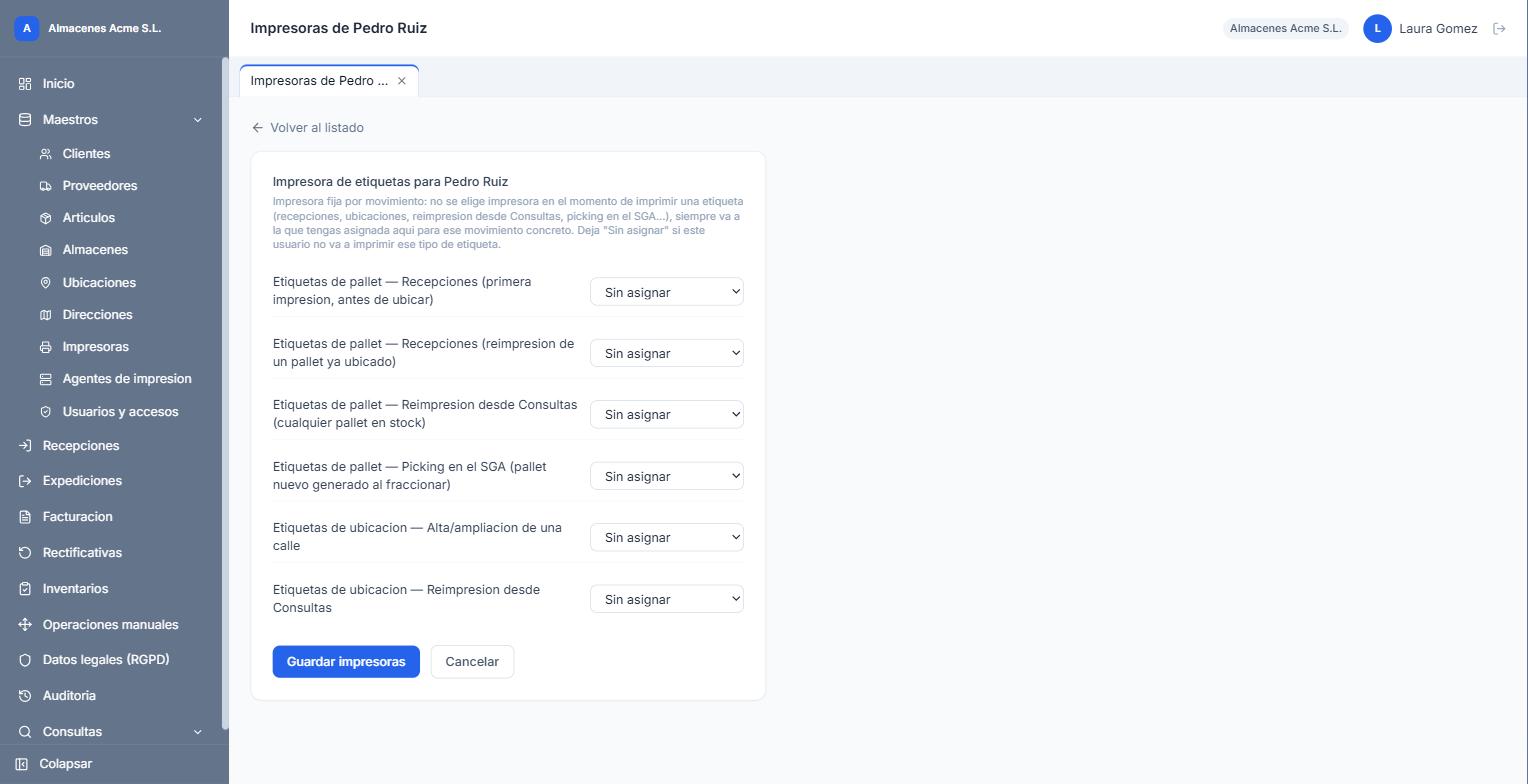Close the Impresoras de Pedro tab
Screen dimensions: 1528x784
tap(402, 81)
